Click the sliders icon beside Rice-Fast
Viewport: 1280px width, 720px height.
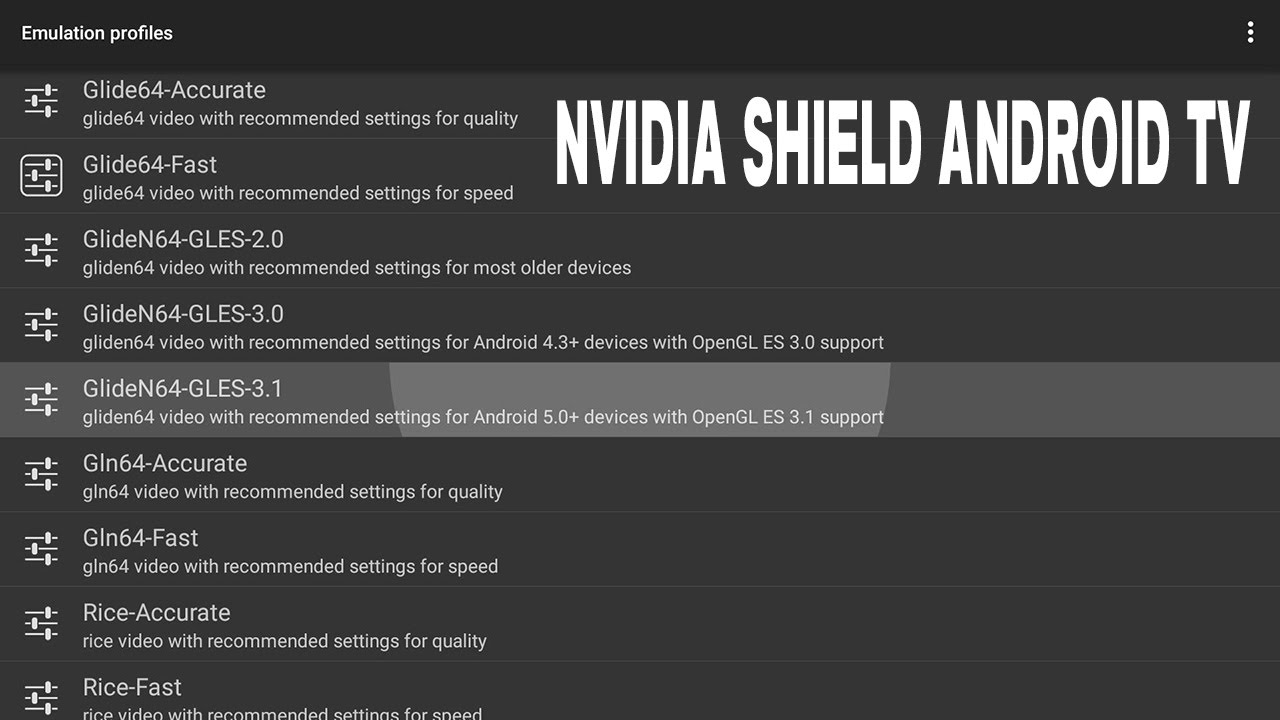click(41, 698)
